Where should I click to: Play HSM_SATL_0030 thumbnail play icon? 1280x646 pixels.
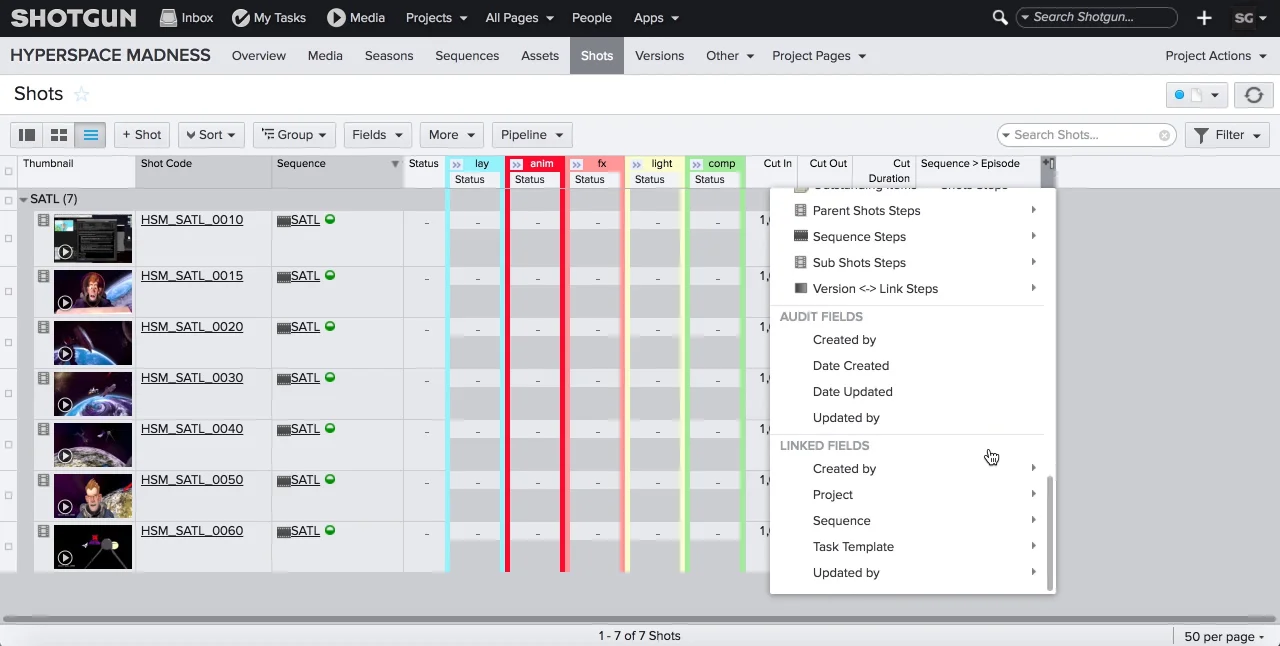point(65,405)
